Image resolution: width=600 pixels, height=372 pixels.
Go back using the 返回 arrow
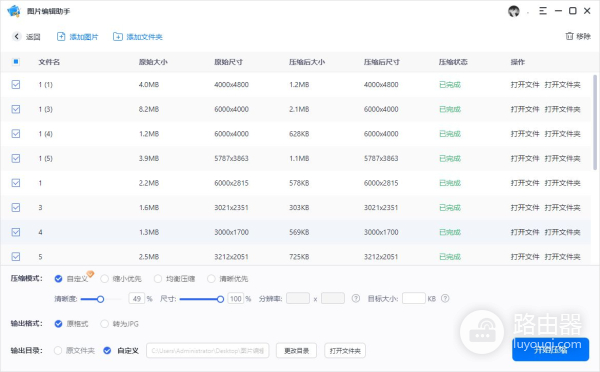[x=16, y=36]
